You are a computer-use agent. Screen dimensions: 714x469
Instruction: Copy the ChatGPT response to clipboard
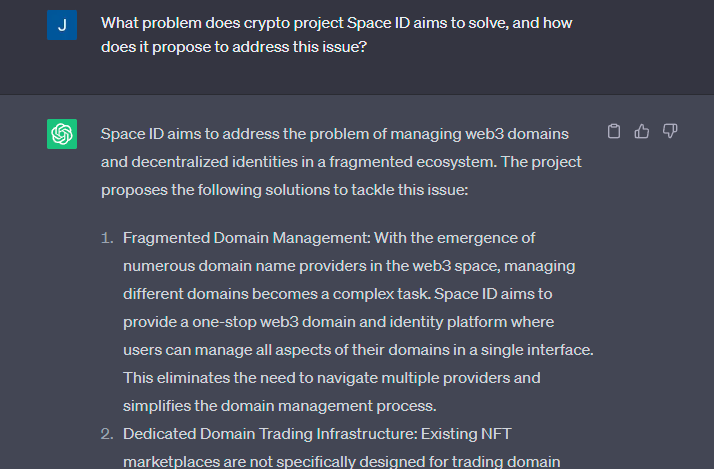coord(614,131)
